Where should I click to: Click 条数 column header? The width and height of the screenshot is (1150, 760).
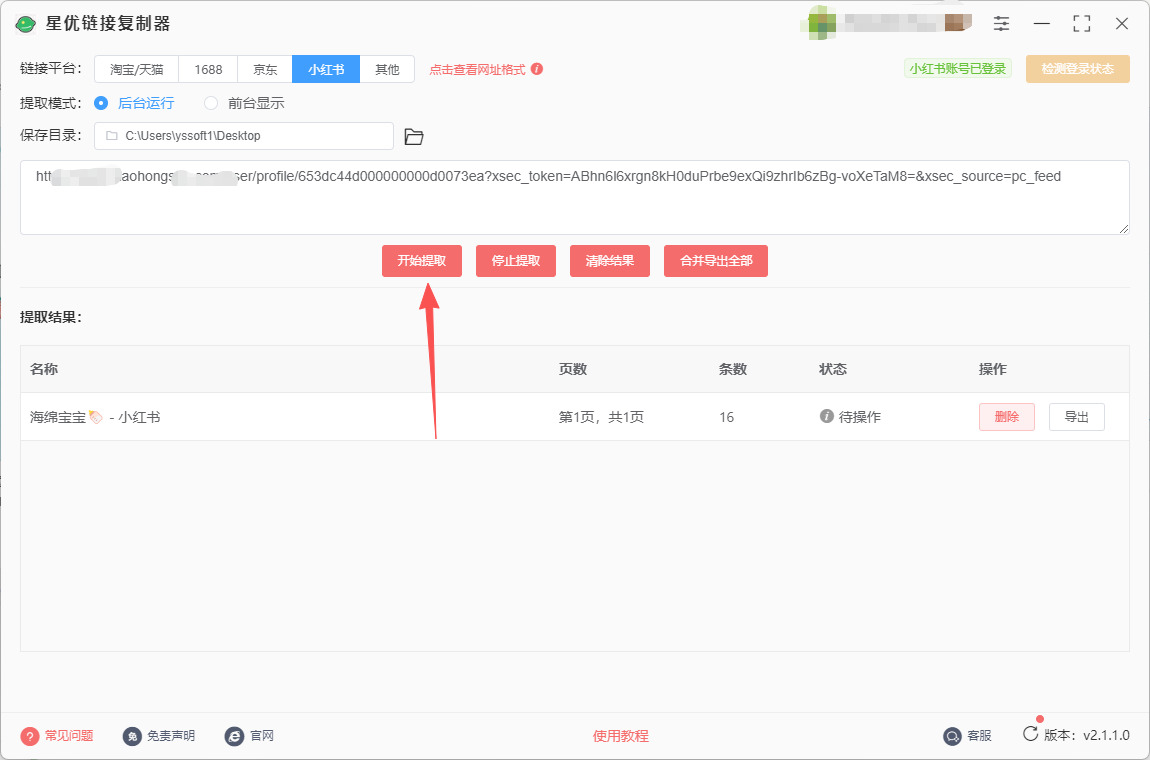733,369
